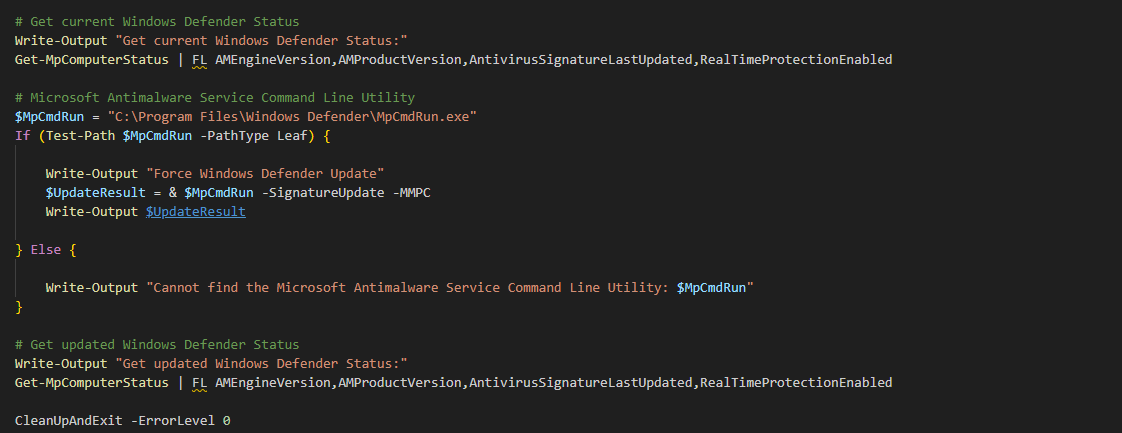Click Write-Output before "Force Windows Defender Update"

[92, 174]
